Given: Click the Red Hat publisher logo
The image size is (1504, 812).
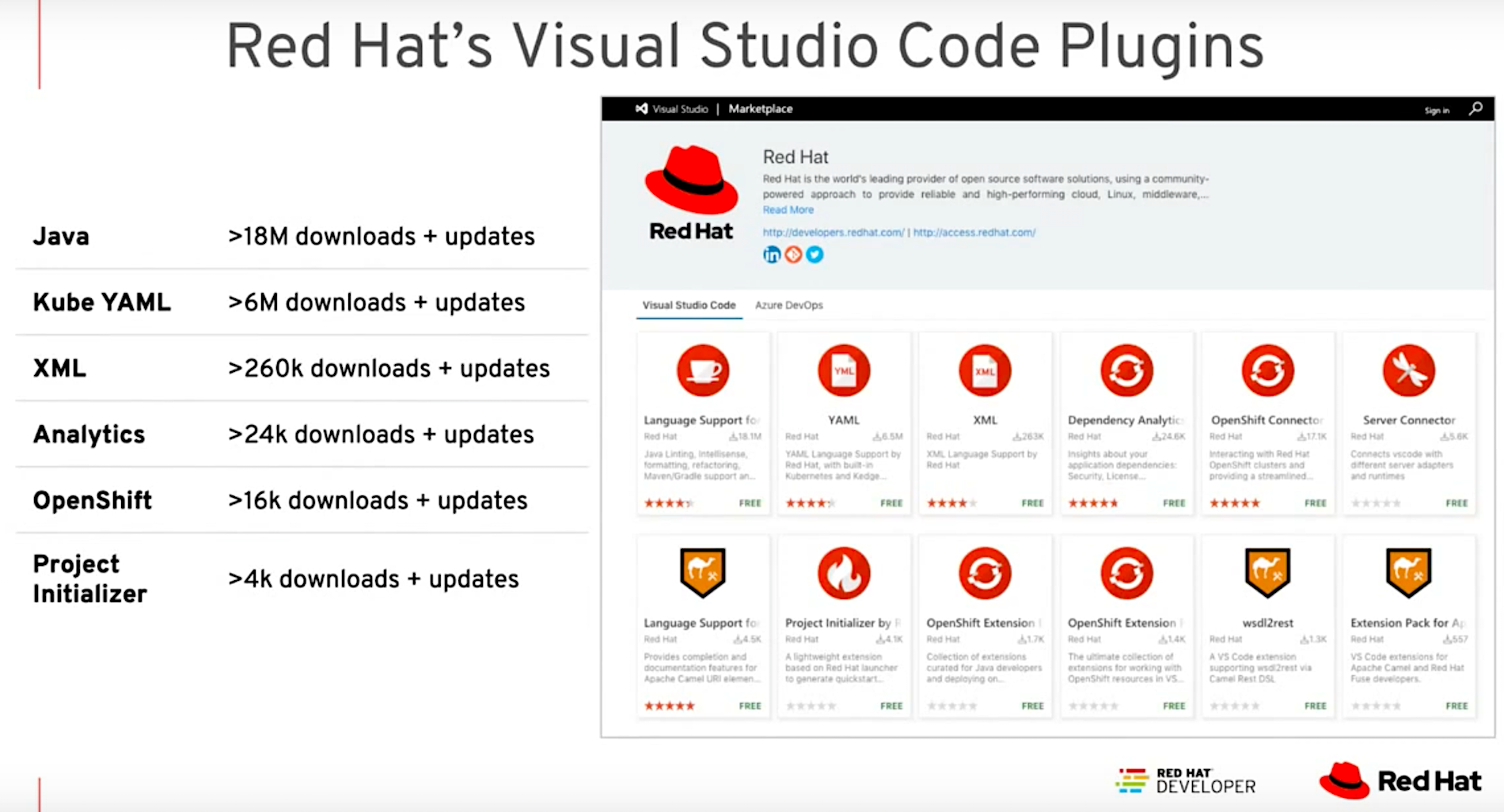Looking at the screenshot, I should coord(692,192).
